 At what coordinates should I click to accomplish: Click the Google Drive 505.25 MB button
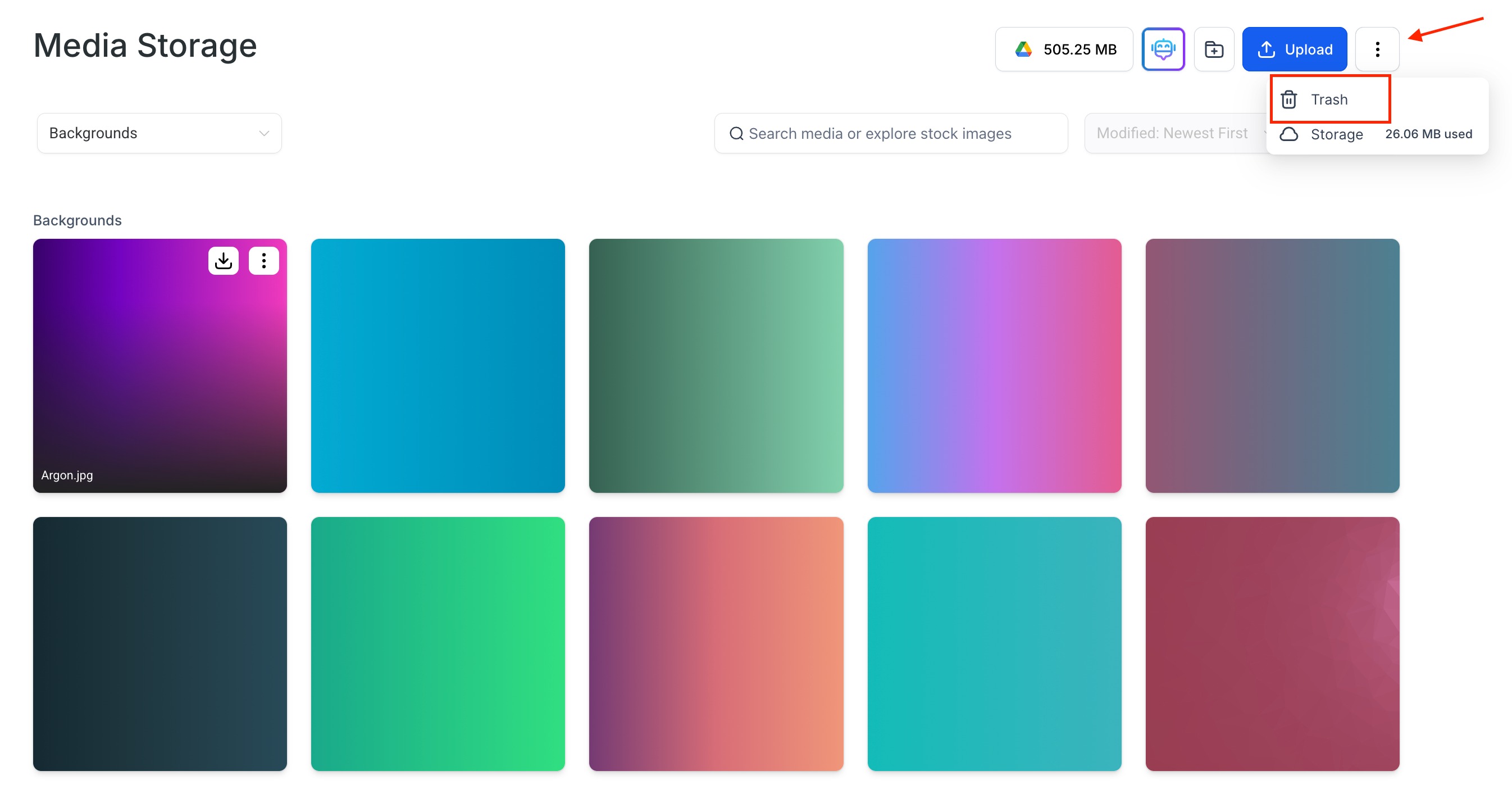pos(1064,49)
